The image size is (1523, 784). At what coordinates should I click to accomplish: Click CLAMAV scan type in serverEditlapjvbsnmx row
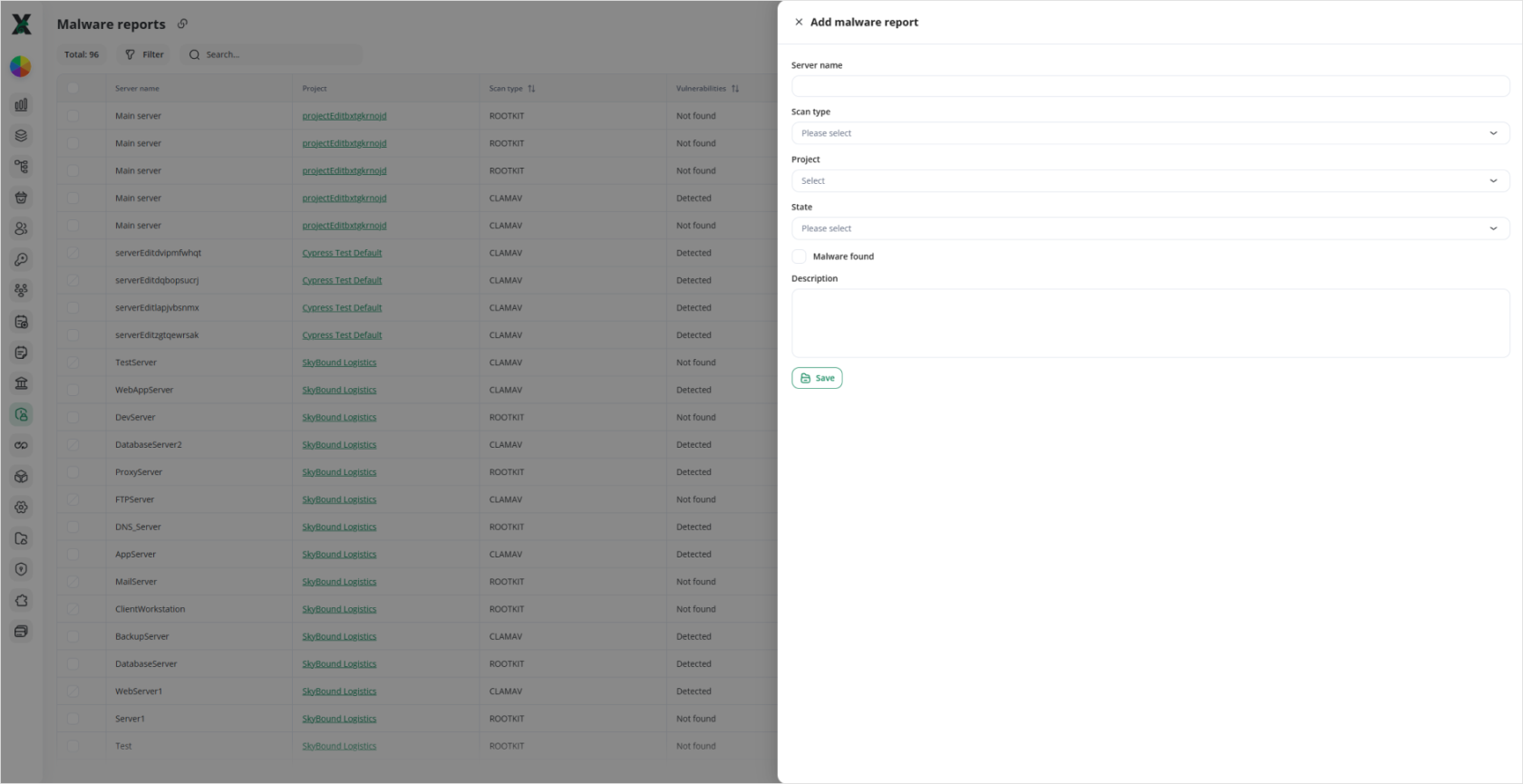(506, 308)
